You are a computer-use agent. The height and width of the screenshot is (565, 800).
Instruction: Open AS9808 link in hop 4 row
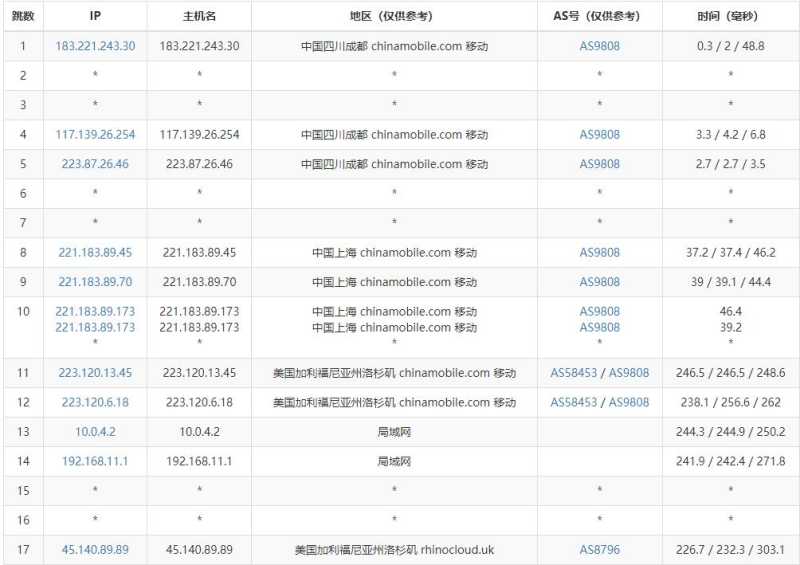pyautogui.click(x=599, y=135)
